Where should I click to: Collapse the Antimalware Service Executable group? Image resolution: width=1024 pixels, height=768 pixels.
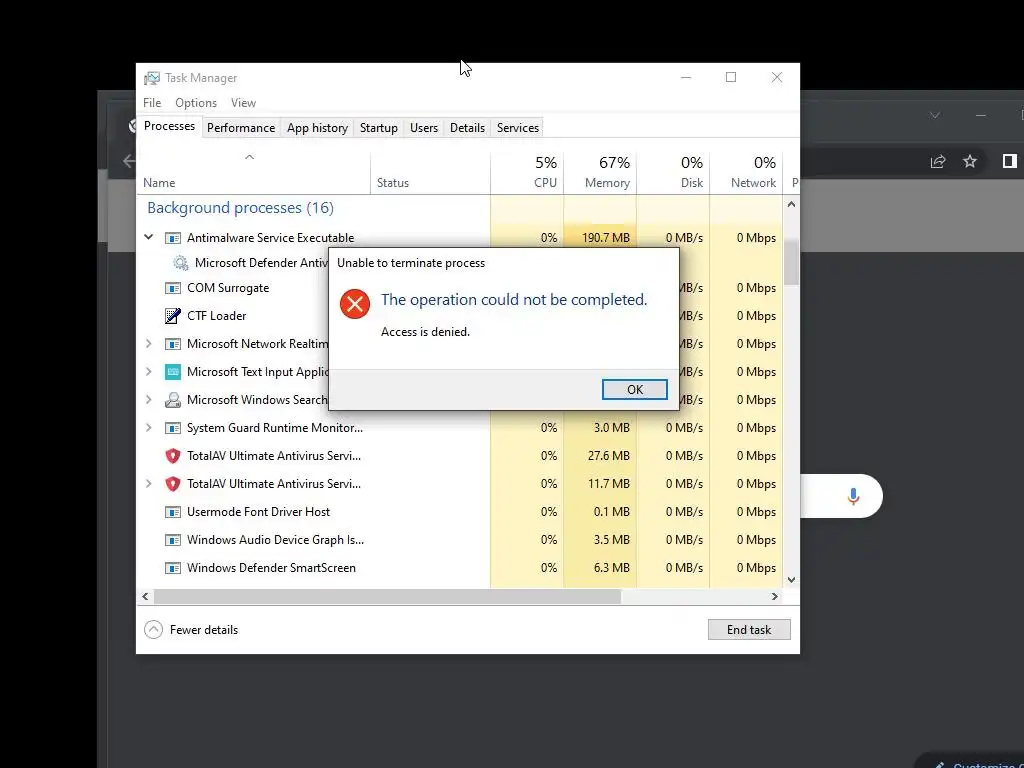click(x=149, y=237)
